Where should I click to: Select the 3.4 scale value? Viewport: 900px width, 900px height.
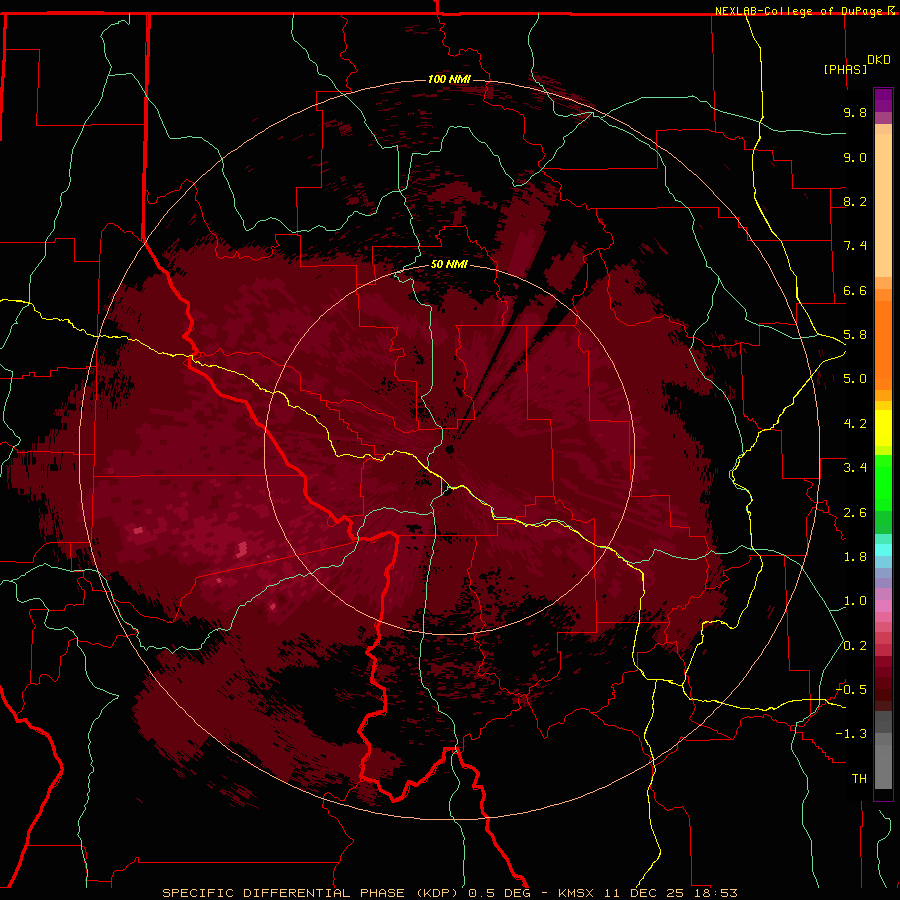point(855,468)
